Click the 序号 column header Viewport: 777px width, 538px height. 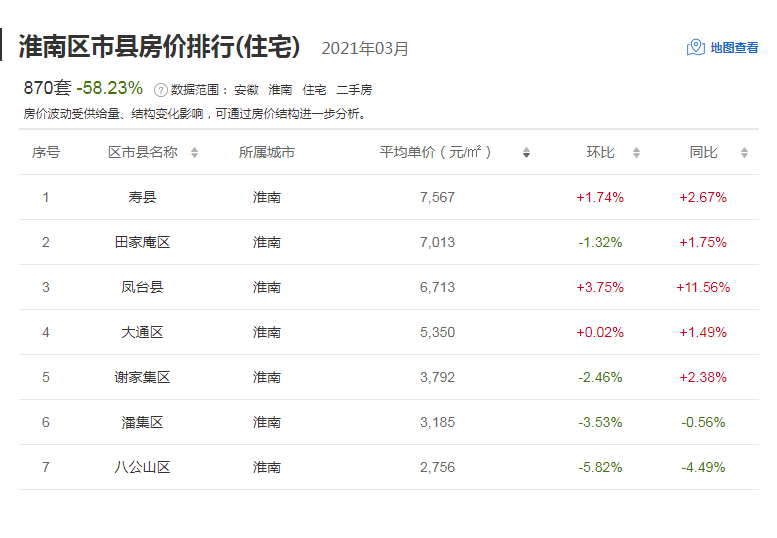click(46, 152)
